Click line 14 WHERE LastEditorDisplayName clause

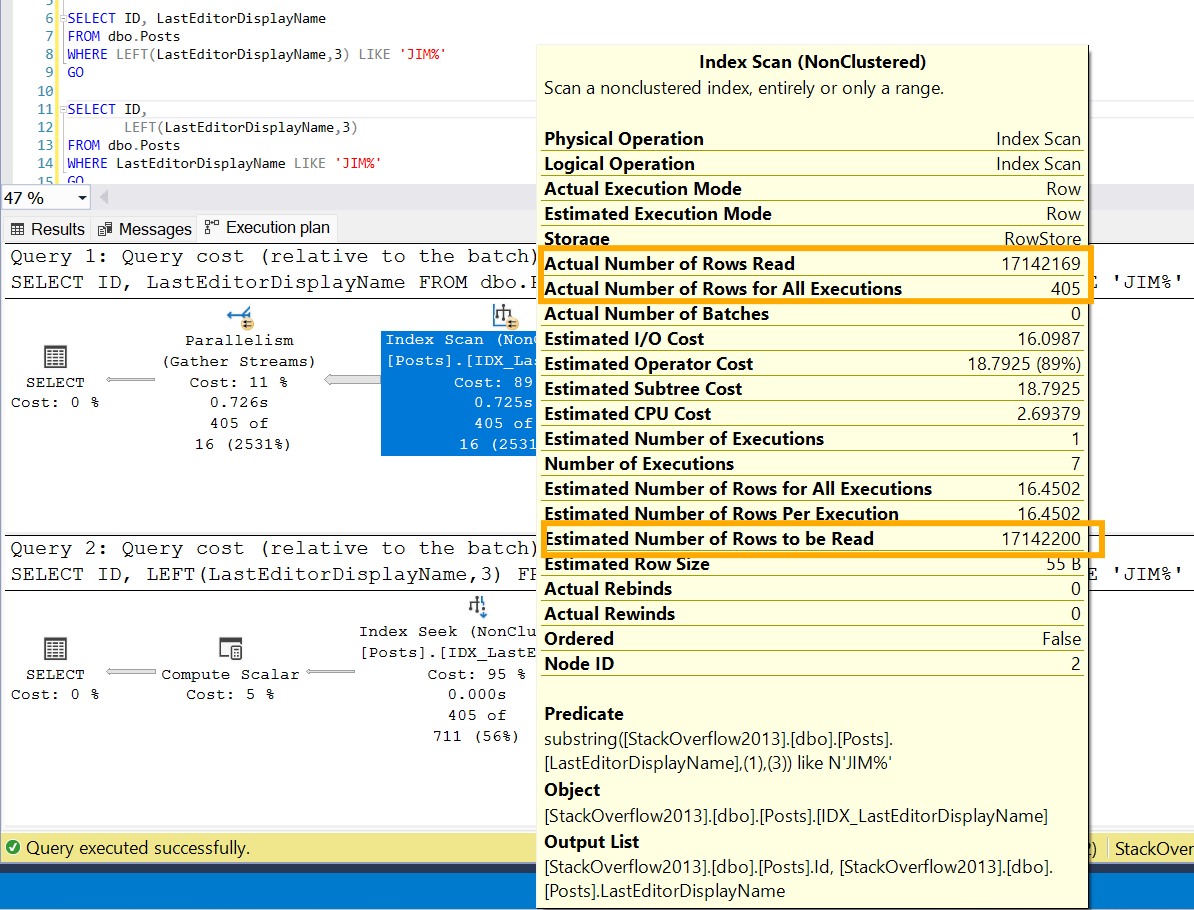click(224, 163)
